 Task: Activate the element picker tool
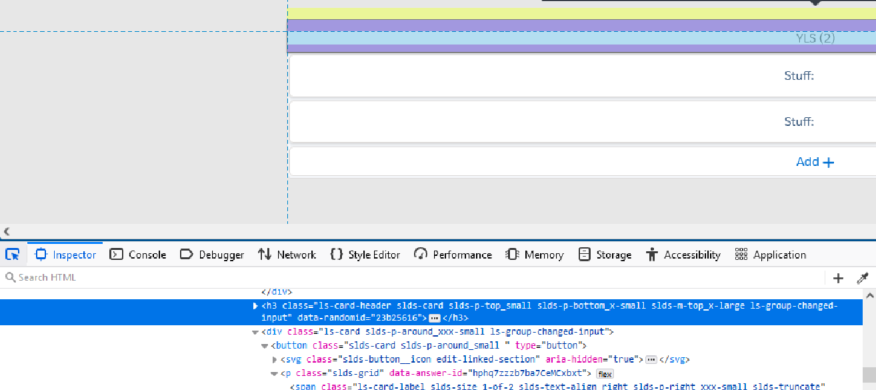pos(12,255)
